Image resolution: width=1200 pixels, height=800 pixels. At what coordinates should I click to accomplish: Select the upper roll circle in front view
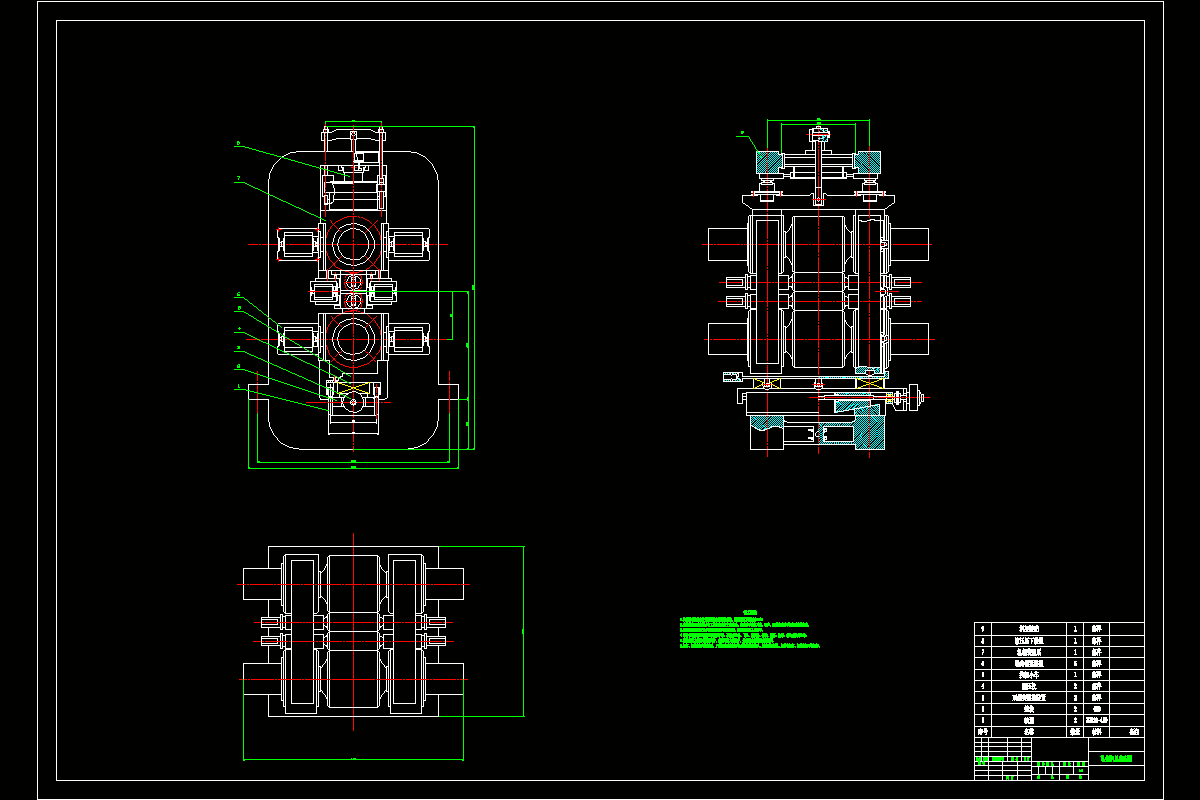click(352, 243)
